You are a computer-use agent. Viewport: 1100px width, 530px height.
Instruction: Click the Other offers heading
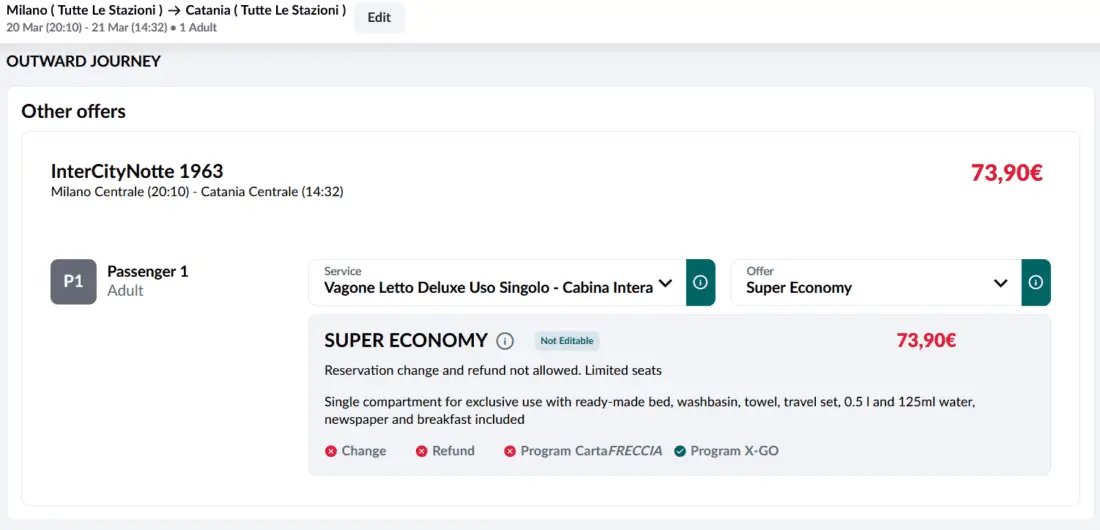coord(74,111)
